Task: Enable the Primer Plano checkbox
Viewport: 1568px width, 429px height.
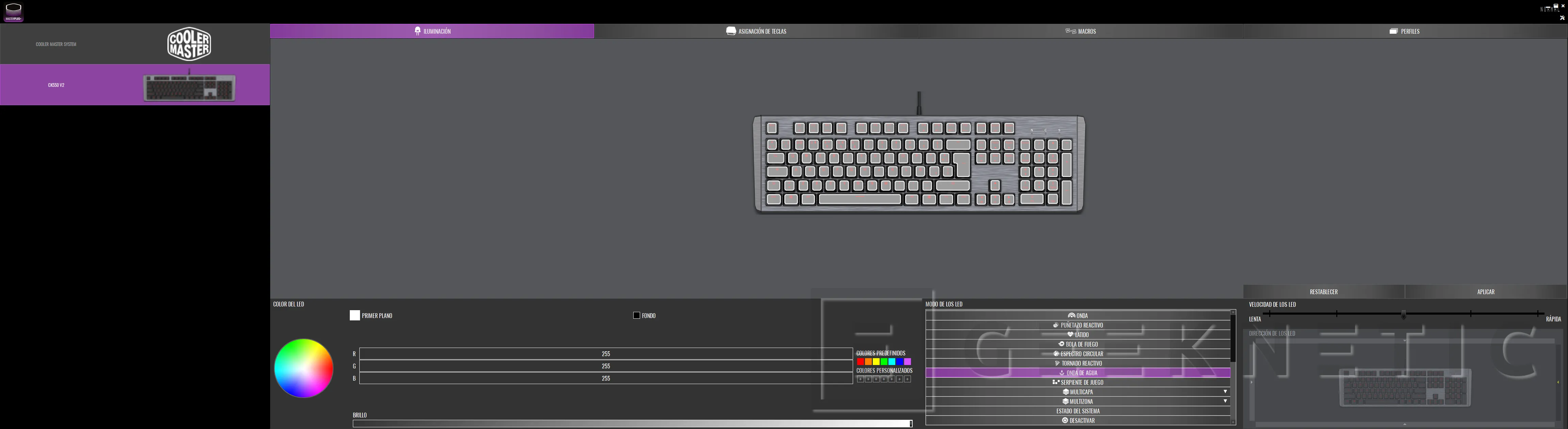Action: point(355,316)
